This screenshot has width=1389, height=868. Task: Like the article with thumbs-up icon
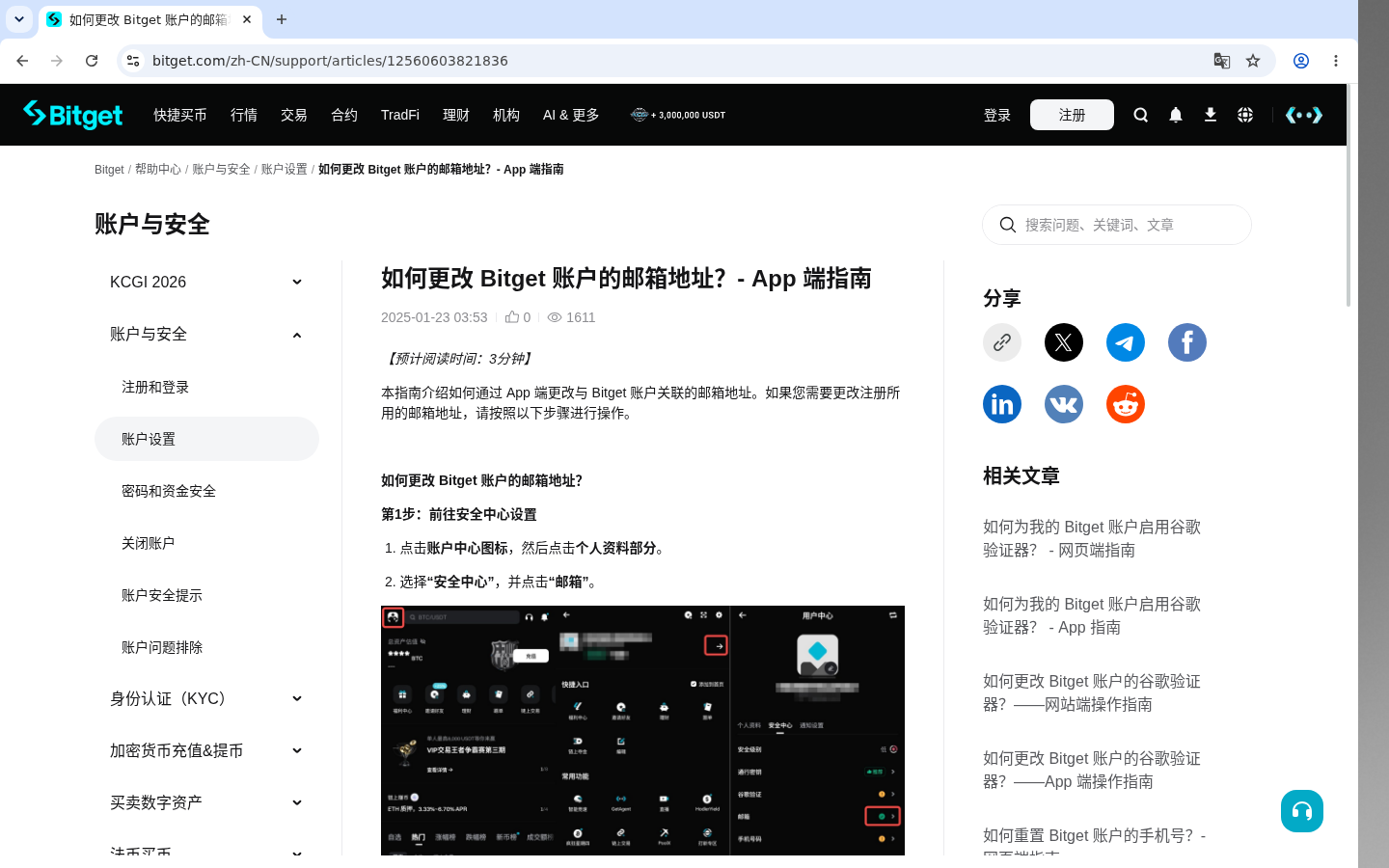512,316
